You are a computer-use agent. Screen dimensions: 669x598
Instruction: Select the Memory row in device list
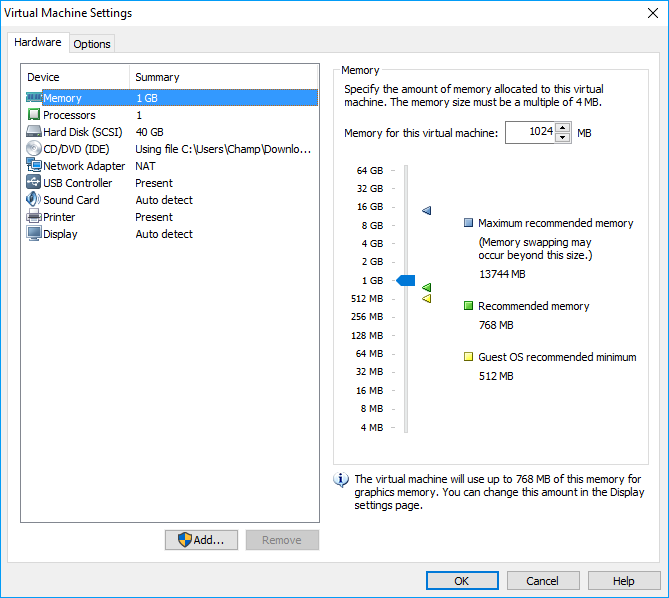pyautogui.click(x=172, y=98)
